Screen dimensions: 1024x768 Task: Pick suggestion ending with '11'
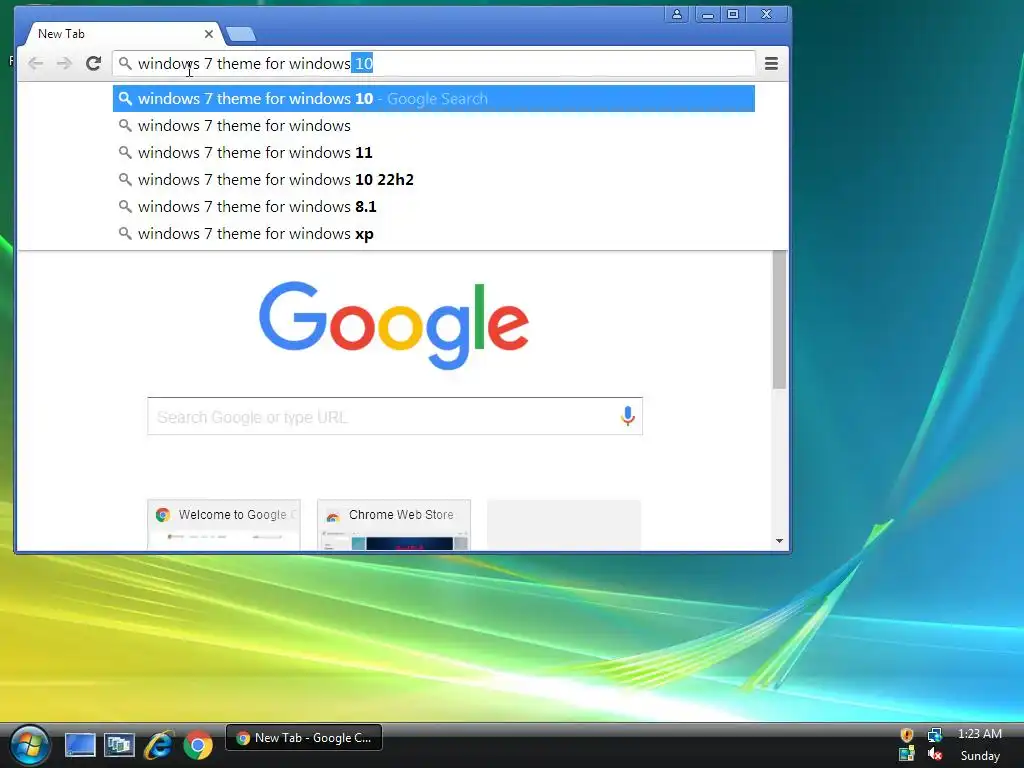tap(434, 152)
